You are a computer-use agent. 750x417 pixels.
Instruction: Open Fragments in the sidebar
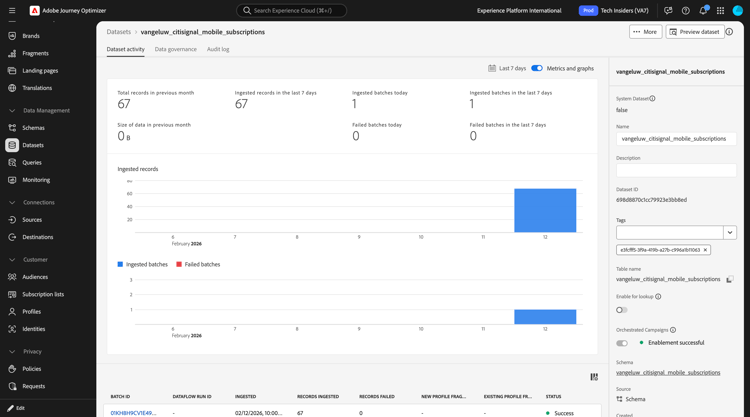coord(35,54)
